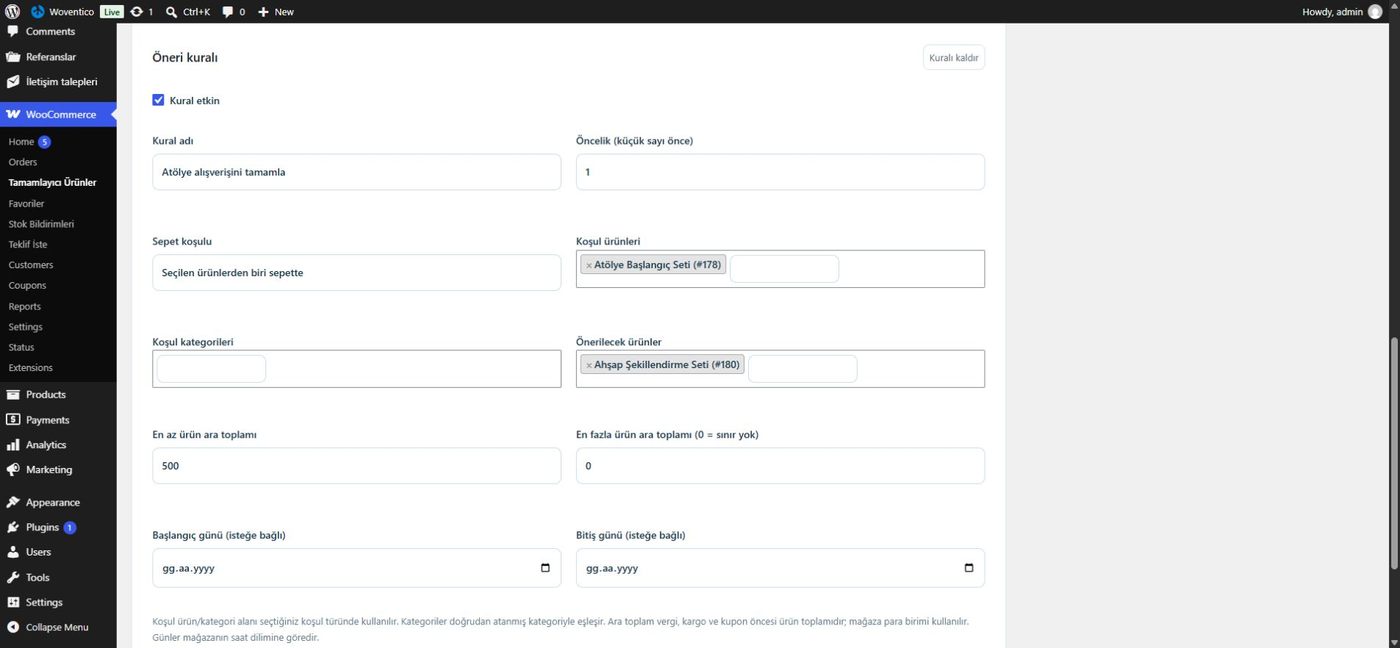Open the Coupons submenu item

tap(27, 286)
